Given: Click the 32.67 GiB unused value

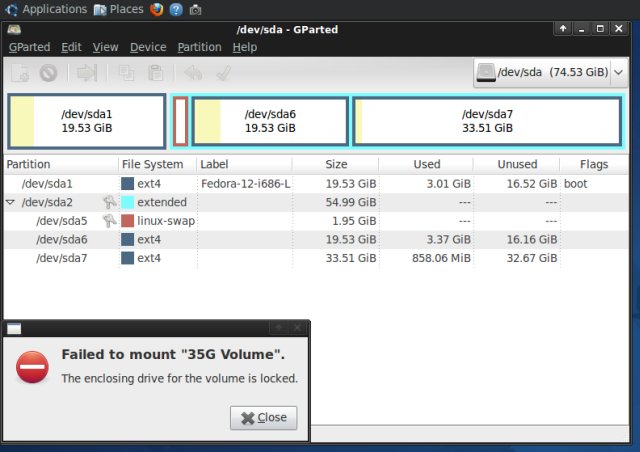Looking at the screenshot, I should click(532, 258).
